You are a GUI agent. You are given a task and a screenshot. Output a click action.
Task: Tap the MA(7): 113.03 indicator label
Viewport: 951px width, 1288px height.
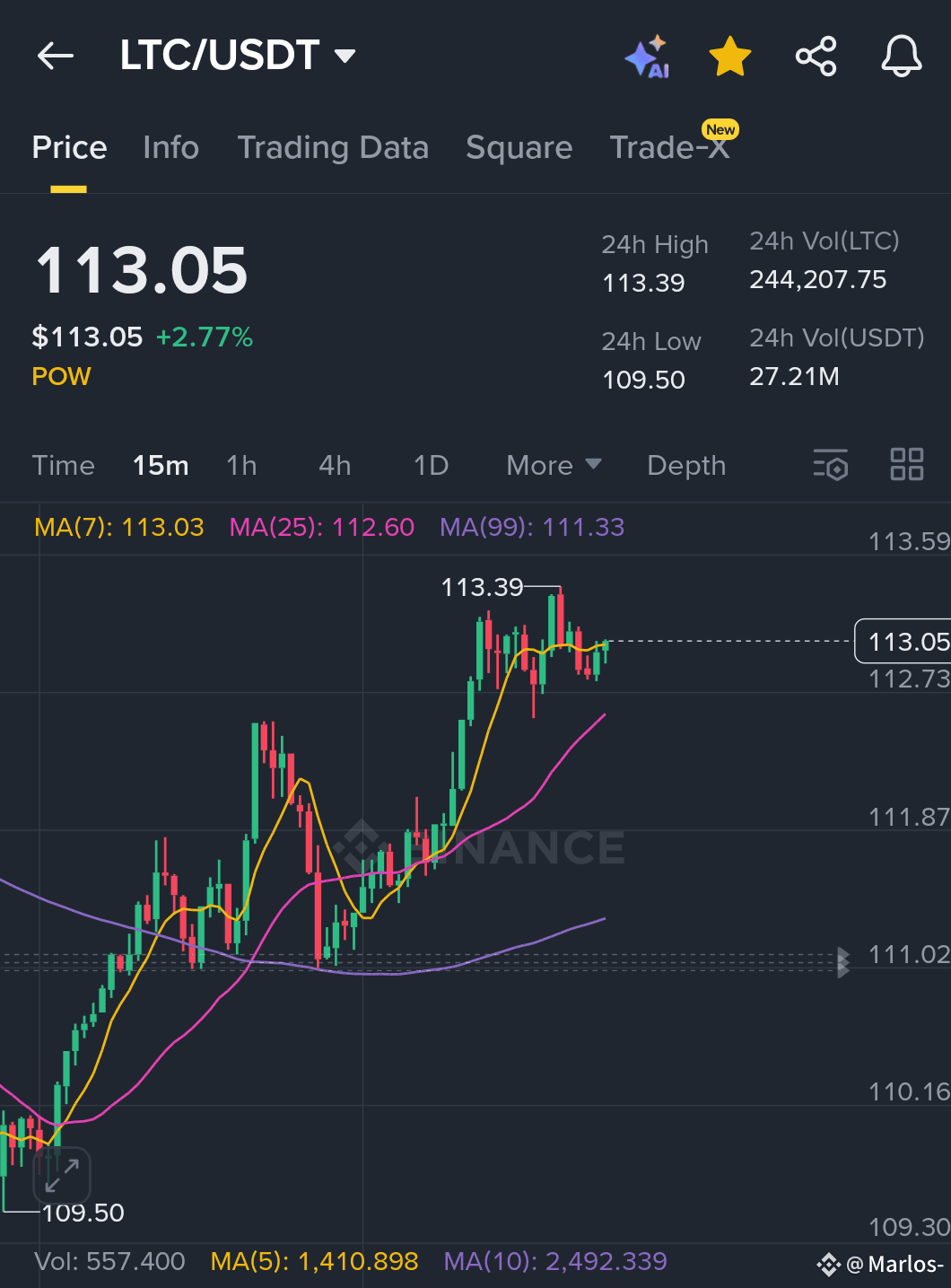coord(119,527)
